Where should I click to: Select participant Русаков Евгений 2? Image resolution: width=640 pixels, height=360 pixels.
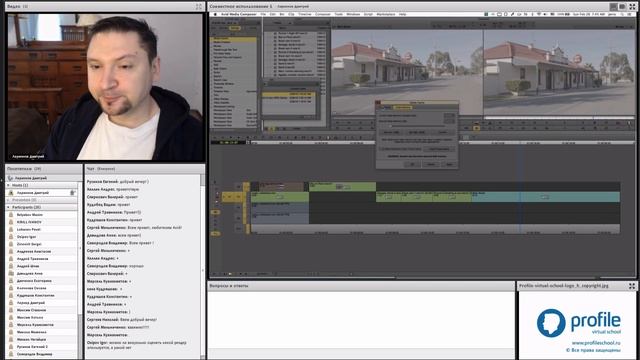[x=32, y=347]
